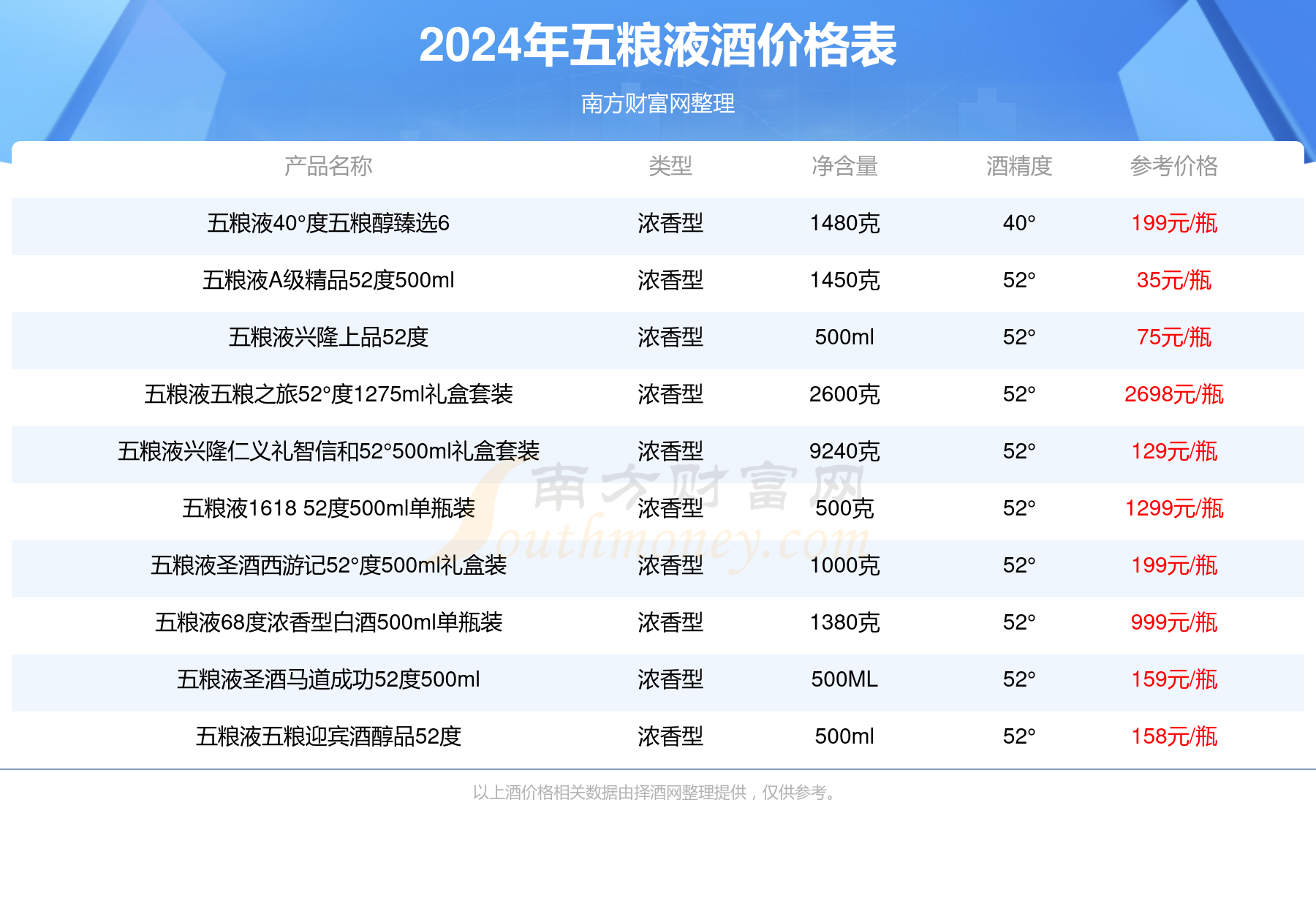Click the 500克 net content cell
The height and width of the screenshot is (914, 1316).
[844, 508]
